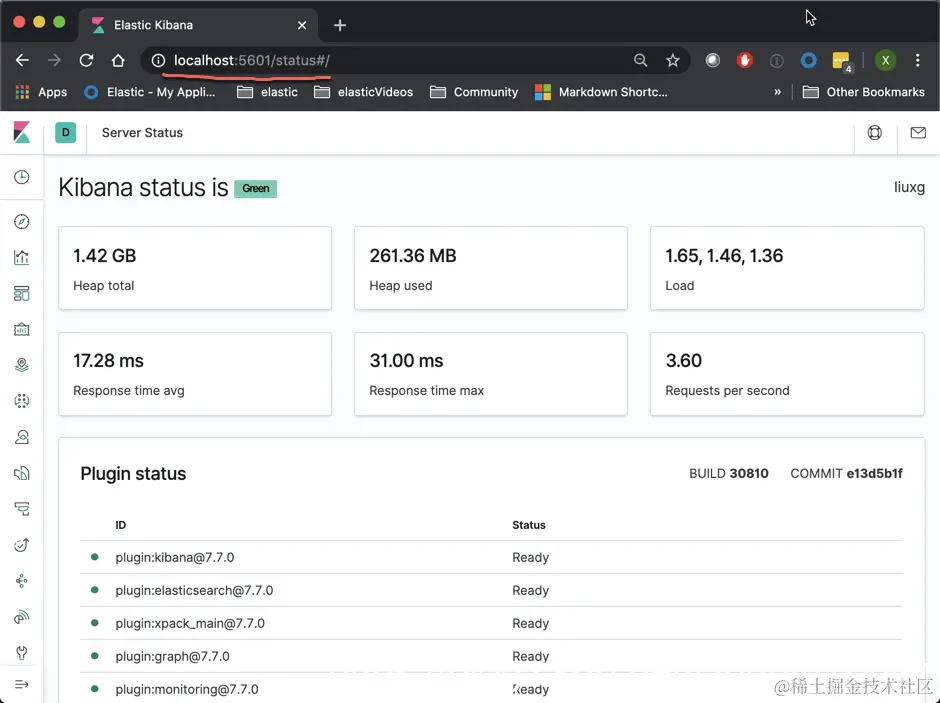Go forward in browser history
940x703 pixels.
[54, 60]
